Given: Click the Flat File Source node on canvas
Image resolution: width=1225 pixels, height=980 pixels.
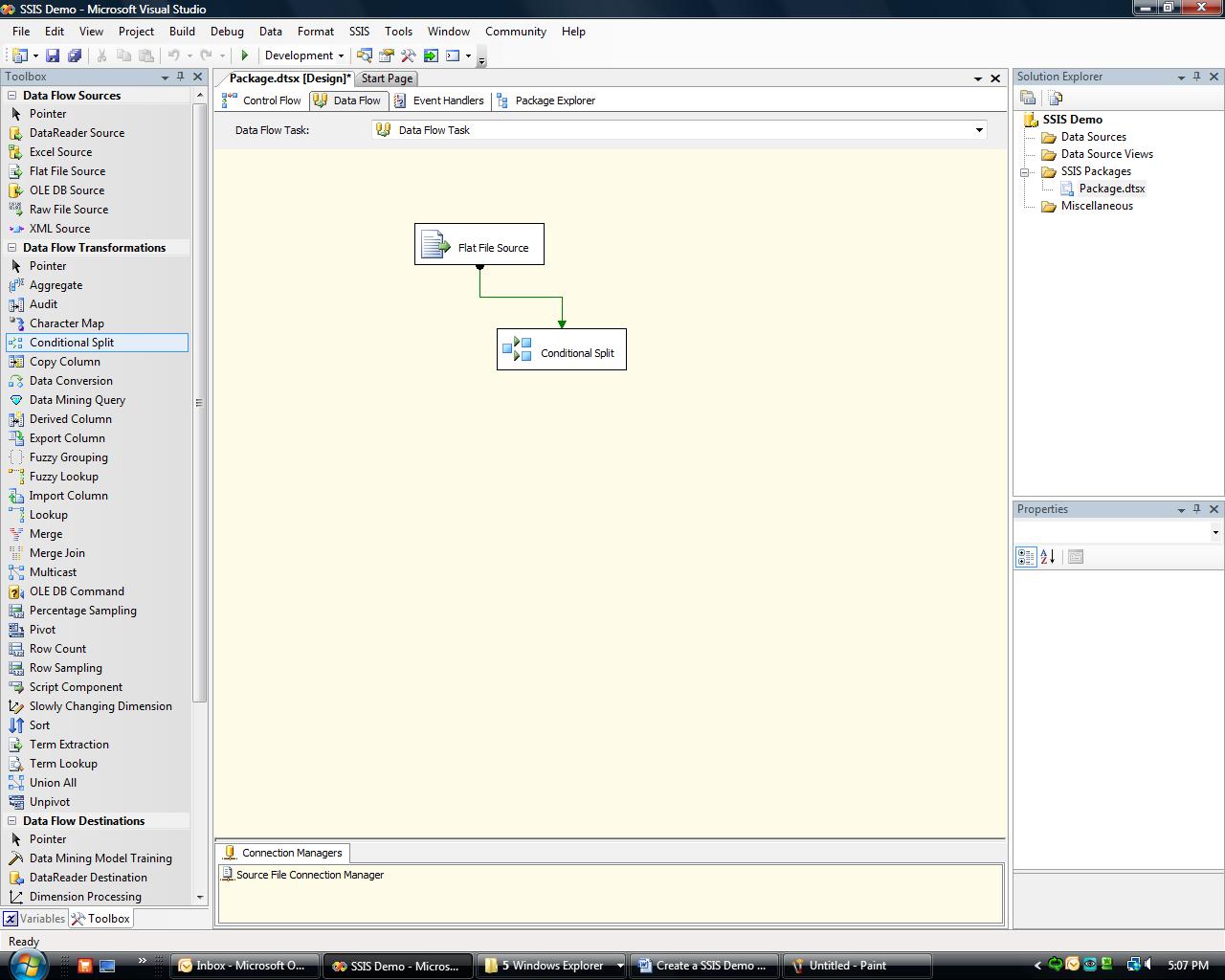Looking at the screenshot, I should pyautogui.click(x=479, y=245).
